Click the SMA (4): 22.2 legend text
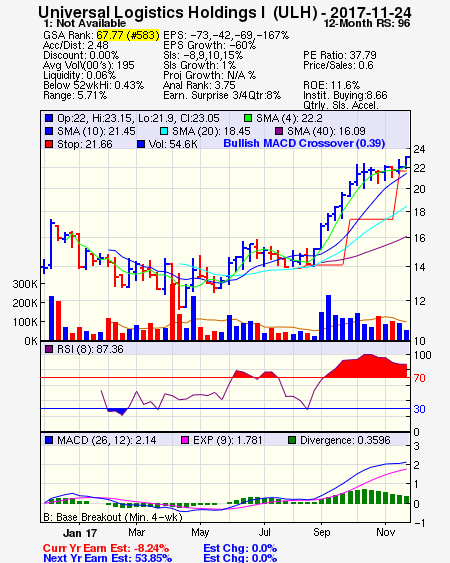The height and width of the screenshot is (563, 450). (x=289, y=118)
